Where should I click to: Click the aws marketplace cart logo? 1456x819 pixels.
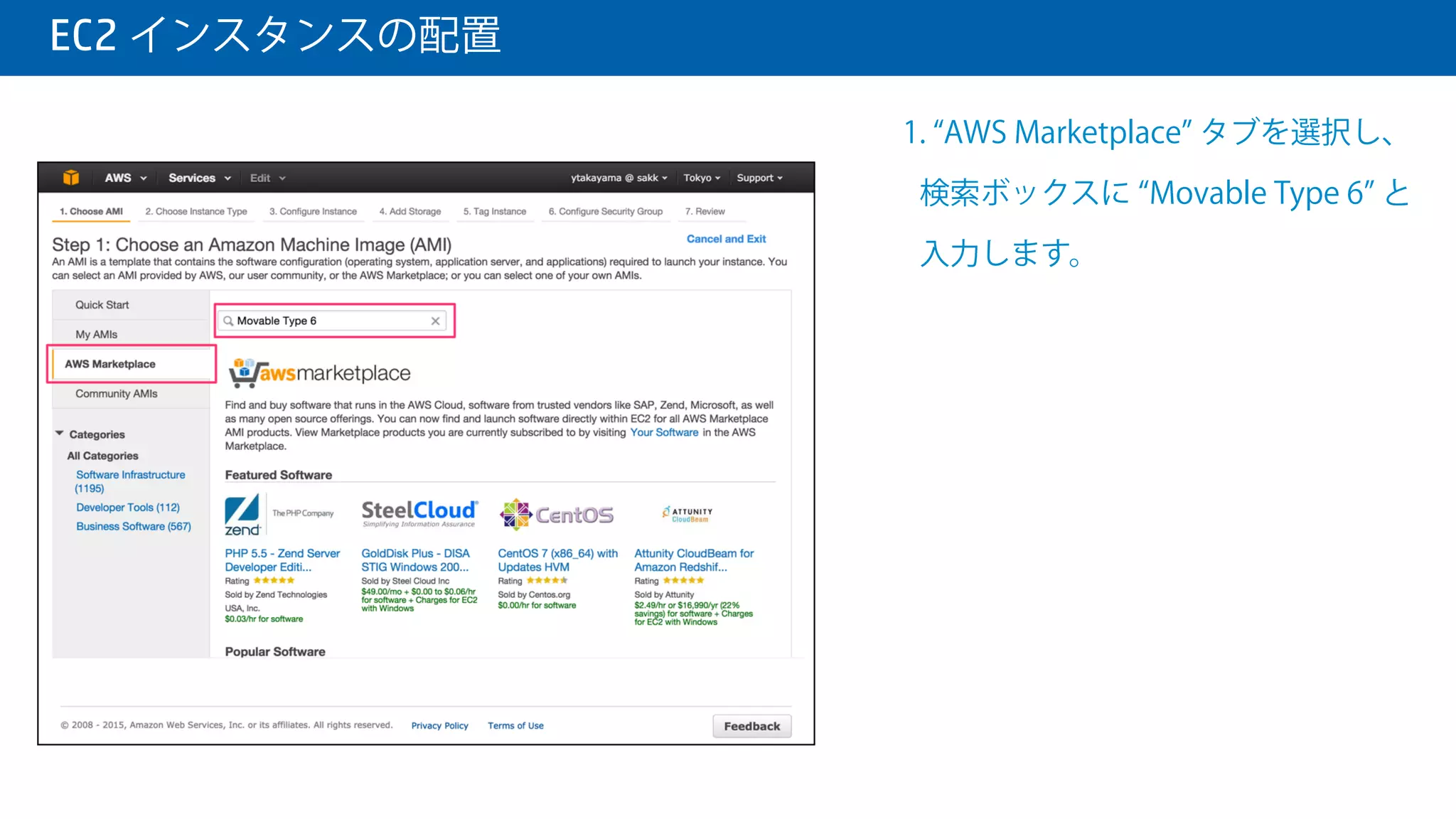tap(319, 373)
